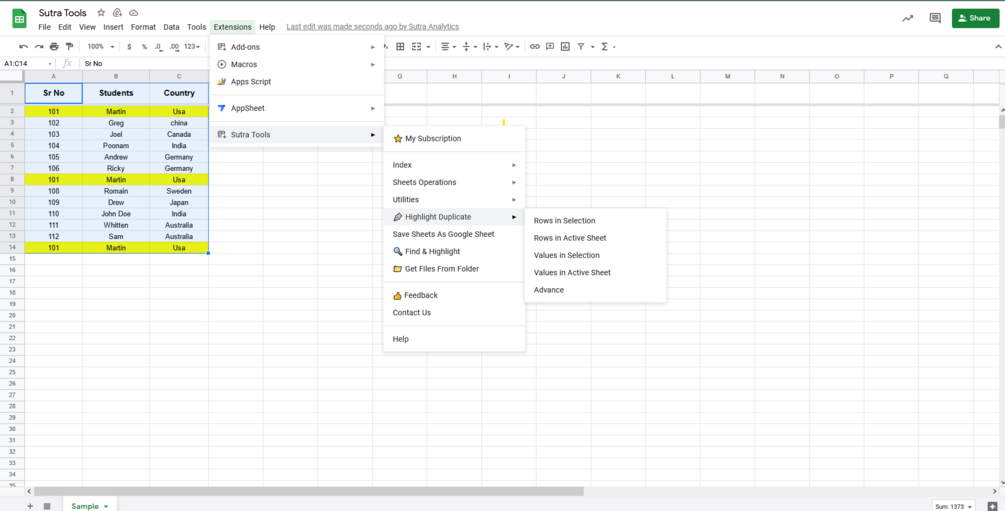1005x511 pixels.
Task: Open the File menu
Action: (x=44, y=27)
